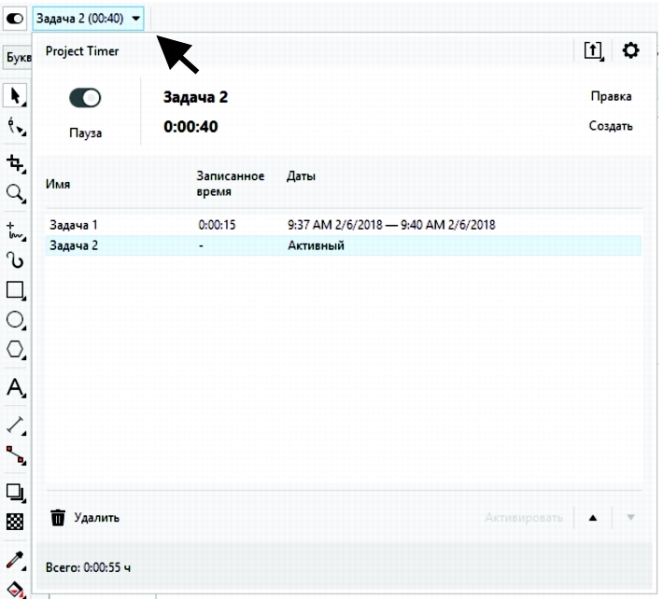This screenshot has width=663, height=600.
Task: Pick the Ellipse tool
Action: [x=15, y=321]
